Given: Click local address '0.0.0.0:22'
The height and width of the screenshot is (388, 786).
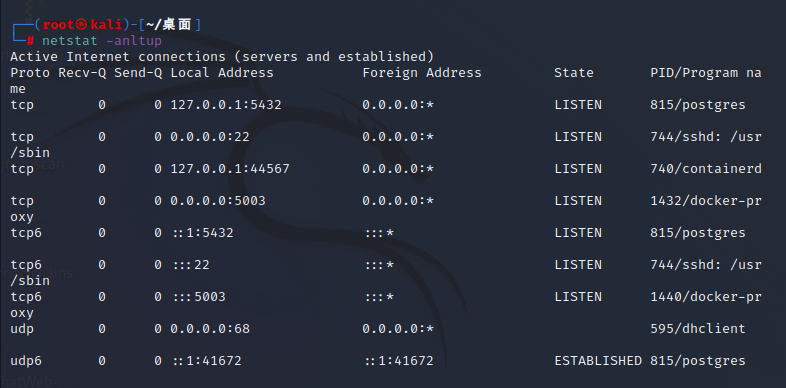Looking at the screenshot, I should pos(210,137).
